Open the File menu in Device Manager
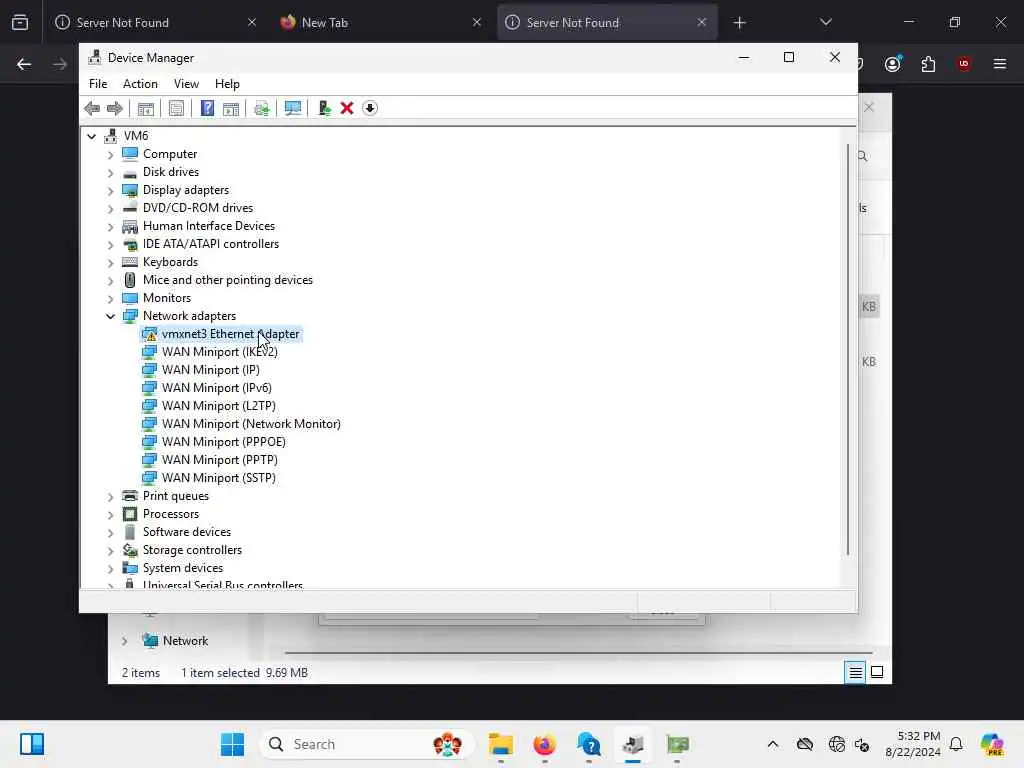Image resolution: width=1024 pixels, height=768 pixels. pyautogui.click(x=98, y=84)
